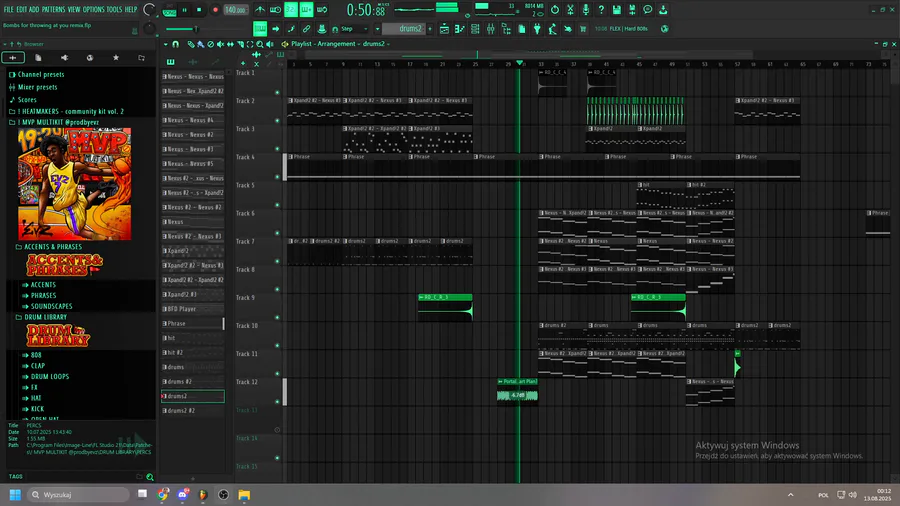Click the playlist horizontal scrollbar

(x=528, y=55)
